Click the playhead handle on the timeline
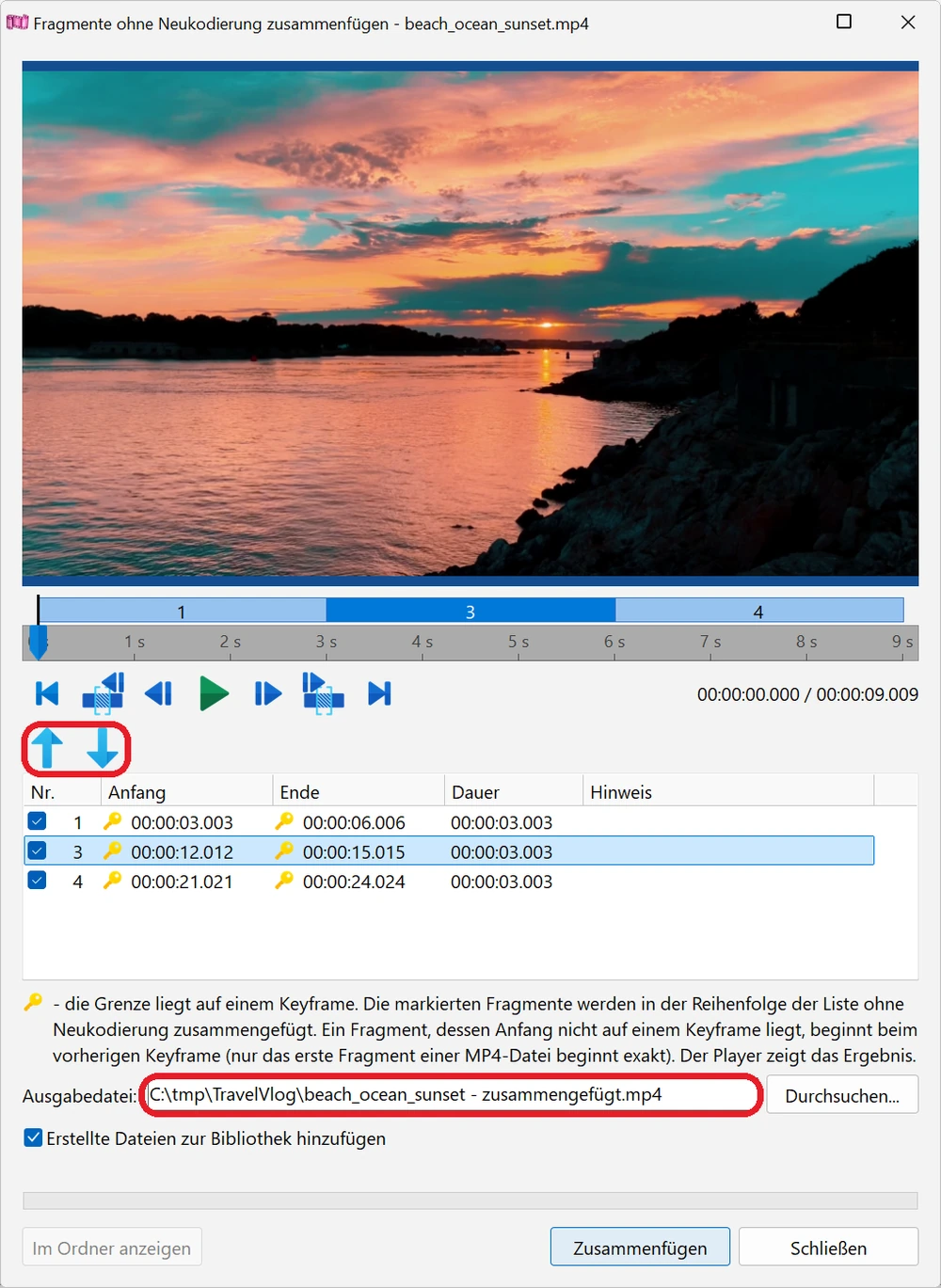The height and width of the screenshot is (1288, 941). tap(38, 643)
